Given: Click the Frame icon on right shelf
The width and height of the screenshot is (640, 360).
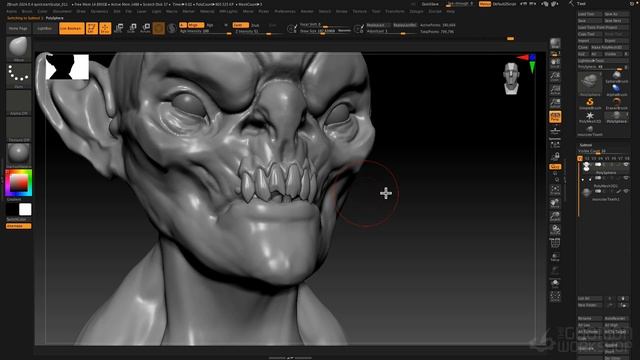Looking at the screenshot, I should coord(555,190).
